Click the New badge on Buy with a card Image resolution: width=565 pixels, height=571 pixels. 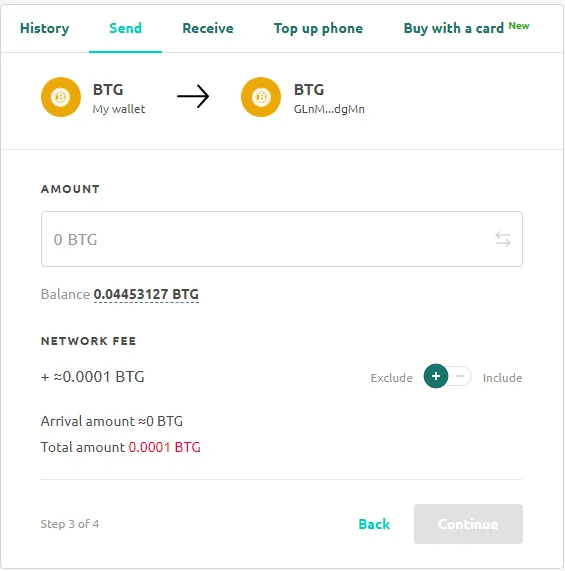pyautogui.click(x=519, y=26)
